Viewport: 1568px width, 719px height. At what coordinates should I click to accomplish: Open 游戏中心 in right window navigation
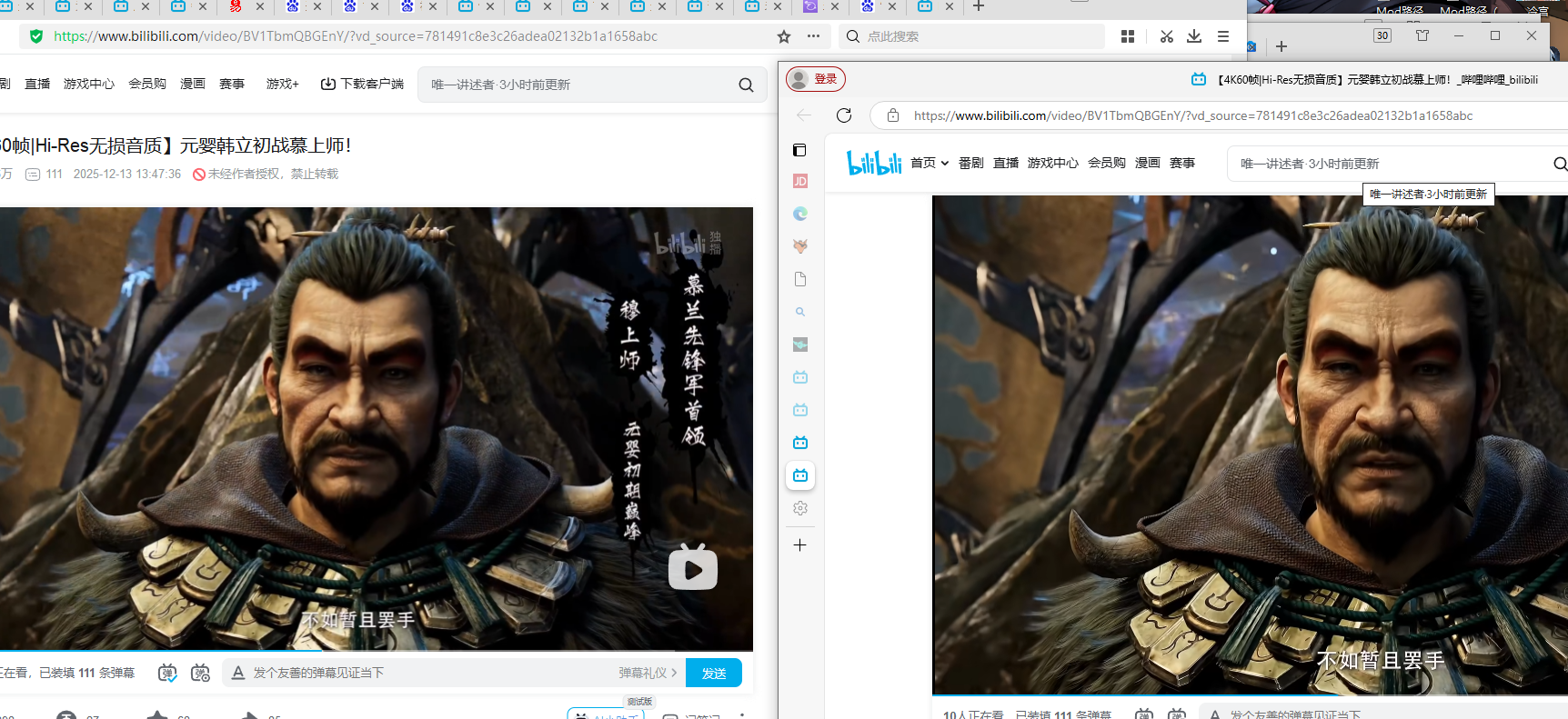click(x=1052, y=163)
